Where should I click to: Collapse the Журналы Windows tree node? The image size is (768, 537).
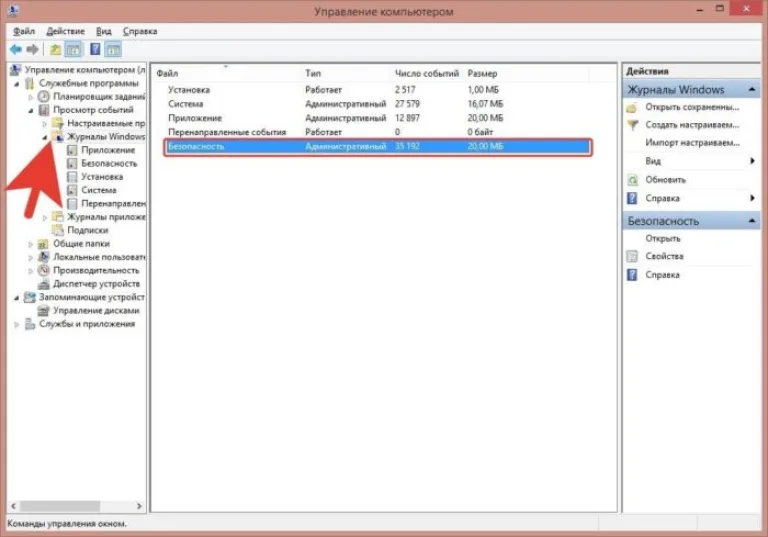point(45,137)
